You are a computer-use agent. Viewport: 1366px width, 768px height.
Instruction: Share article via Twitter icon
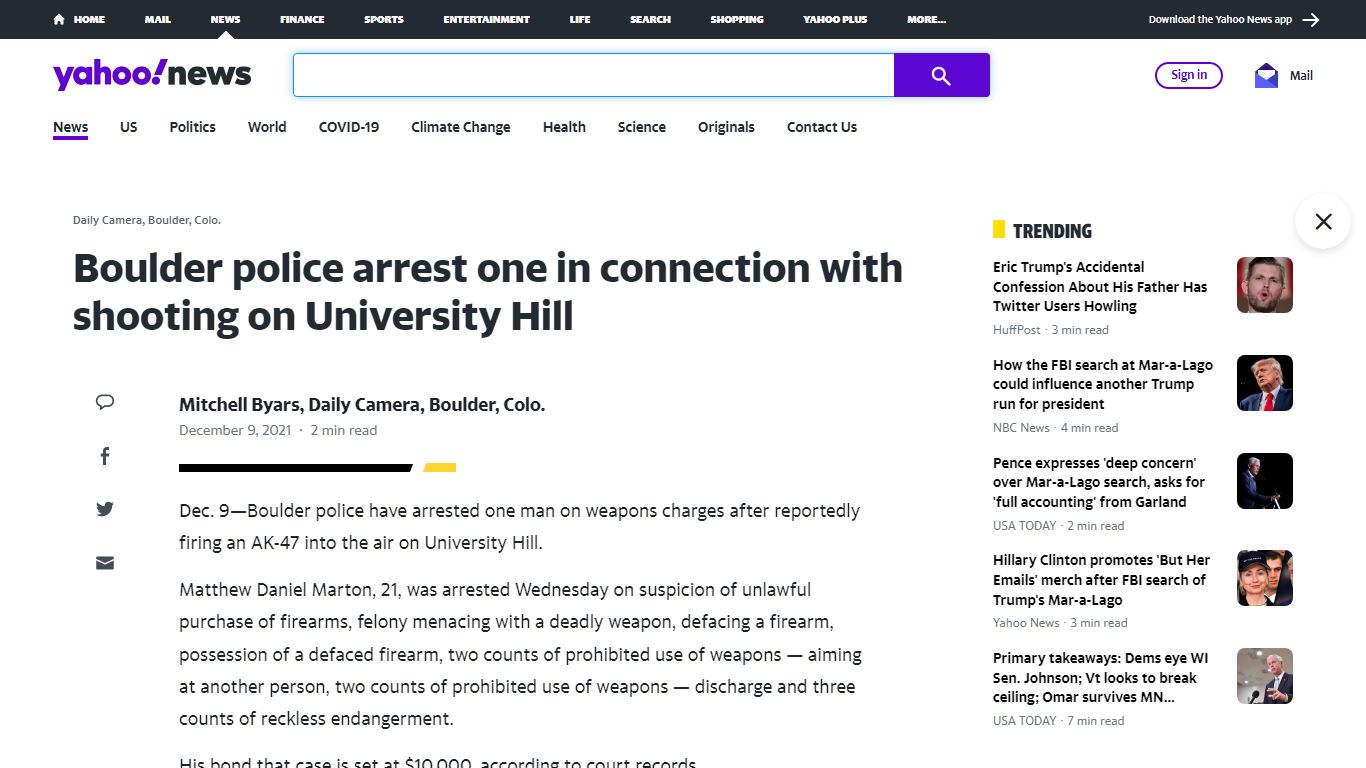pos(105,509)
